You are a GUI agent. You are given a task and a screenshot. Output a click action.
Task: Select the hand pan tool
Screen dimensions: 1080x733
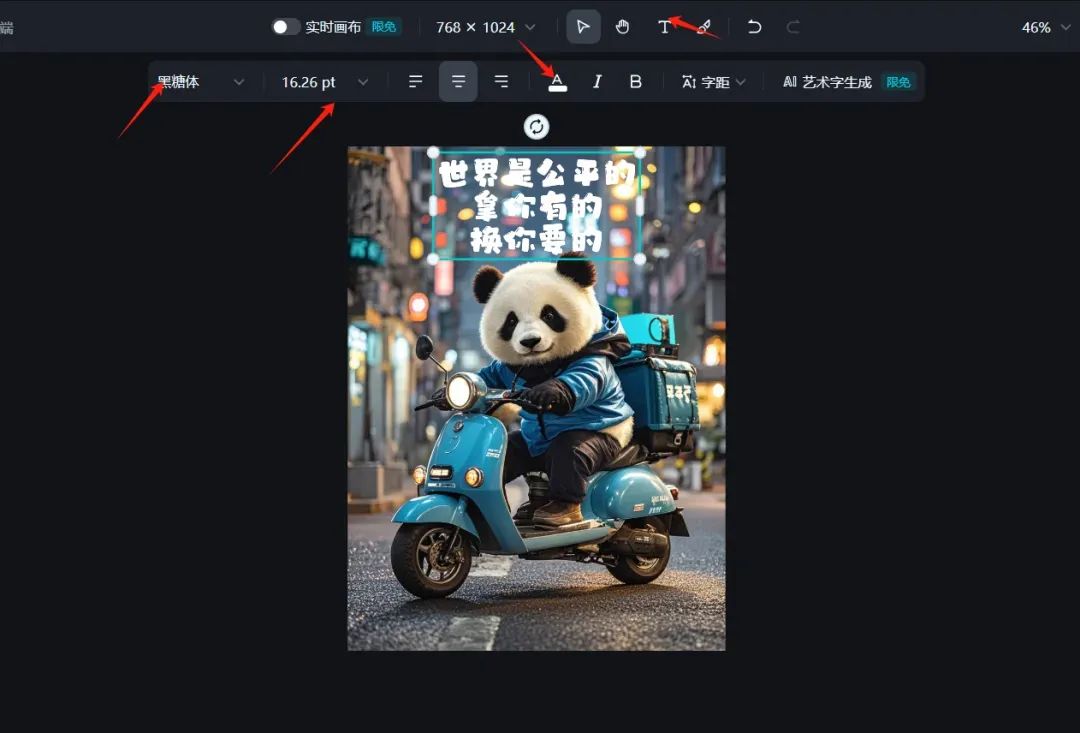pos(623,27)
